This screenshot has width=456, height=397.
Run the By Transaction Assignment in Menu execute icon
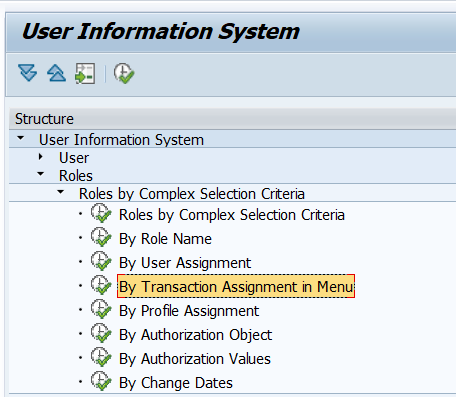(101, 285)
